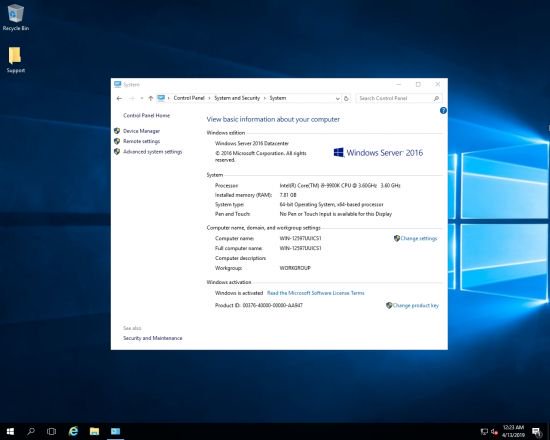Open File Explorer from taskbar

point(94,431)
